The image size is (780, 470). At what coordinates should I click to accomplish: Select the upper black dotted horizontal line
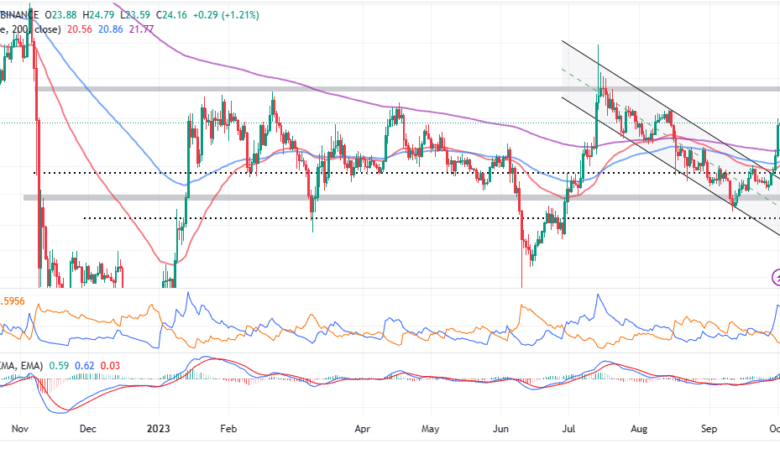pyautogui.click(x=300, y=173)
